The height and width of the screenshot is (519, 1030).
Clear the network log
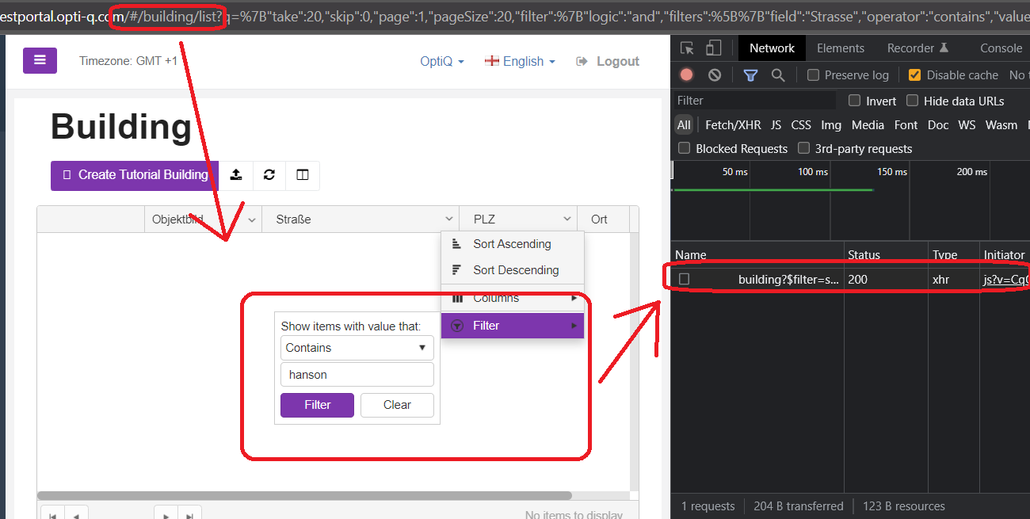[714, 75]
